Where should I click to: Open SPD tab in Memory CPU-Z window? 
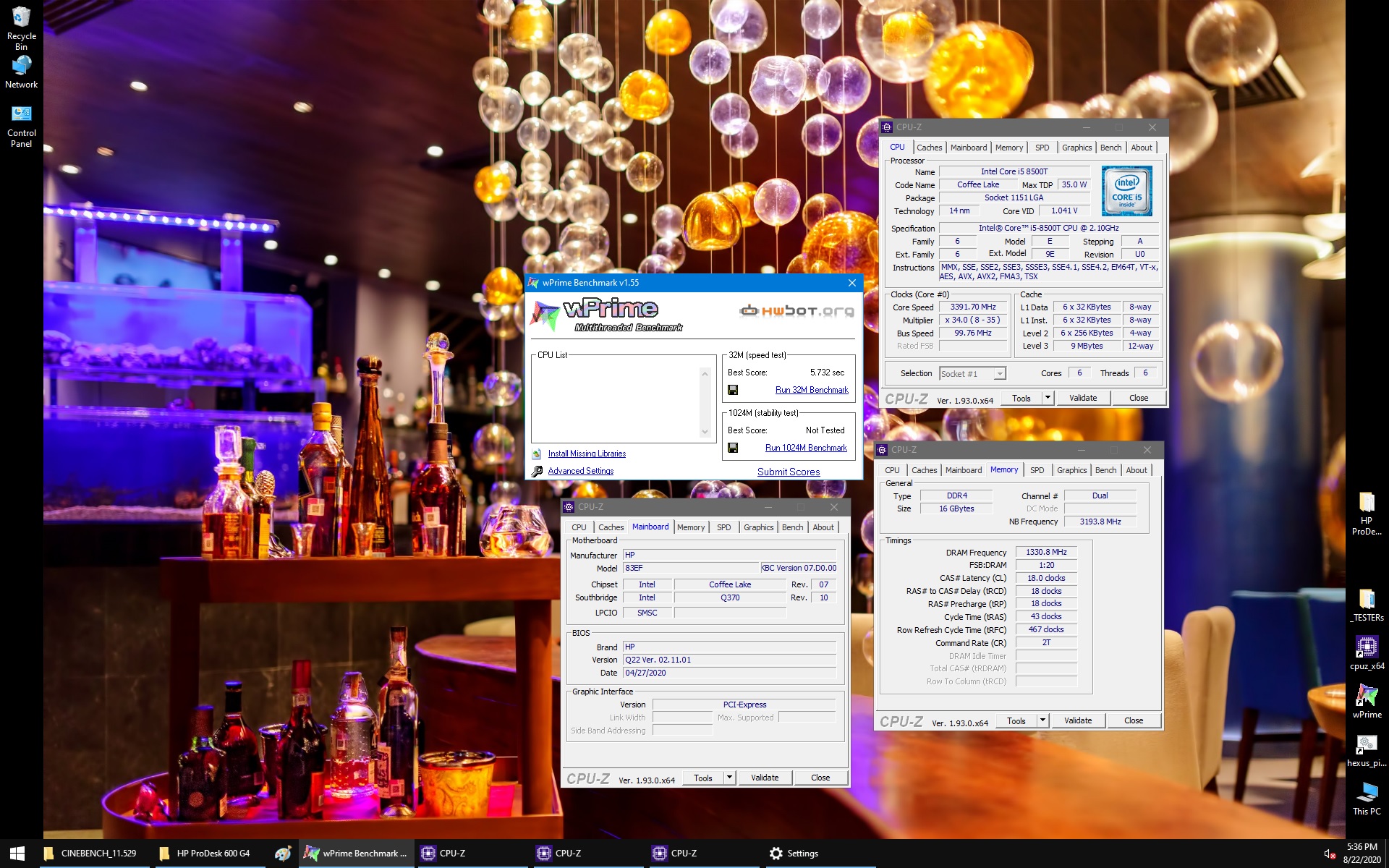1037,470
